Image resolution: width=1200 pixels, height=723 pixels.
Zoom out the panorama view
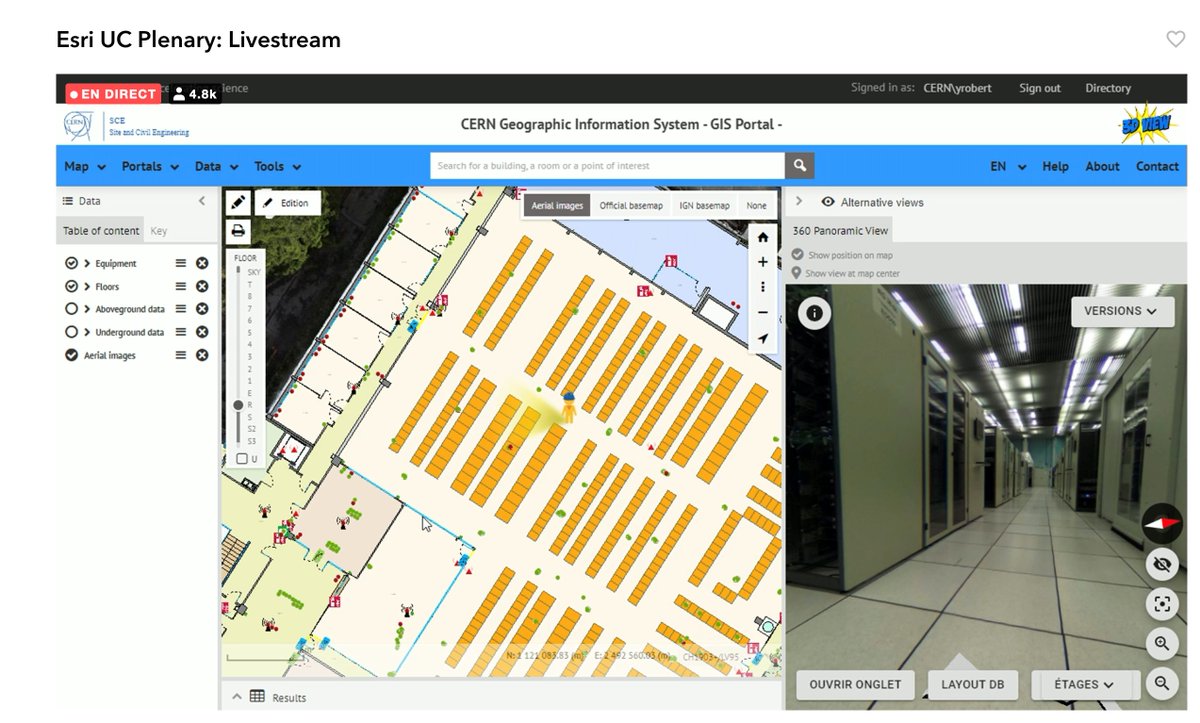coord(1161,683)
